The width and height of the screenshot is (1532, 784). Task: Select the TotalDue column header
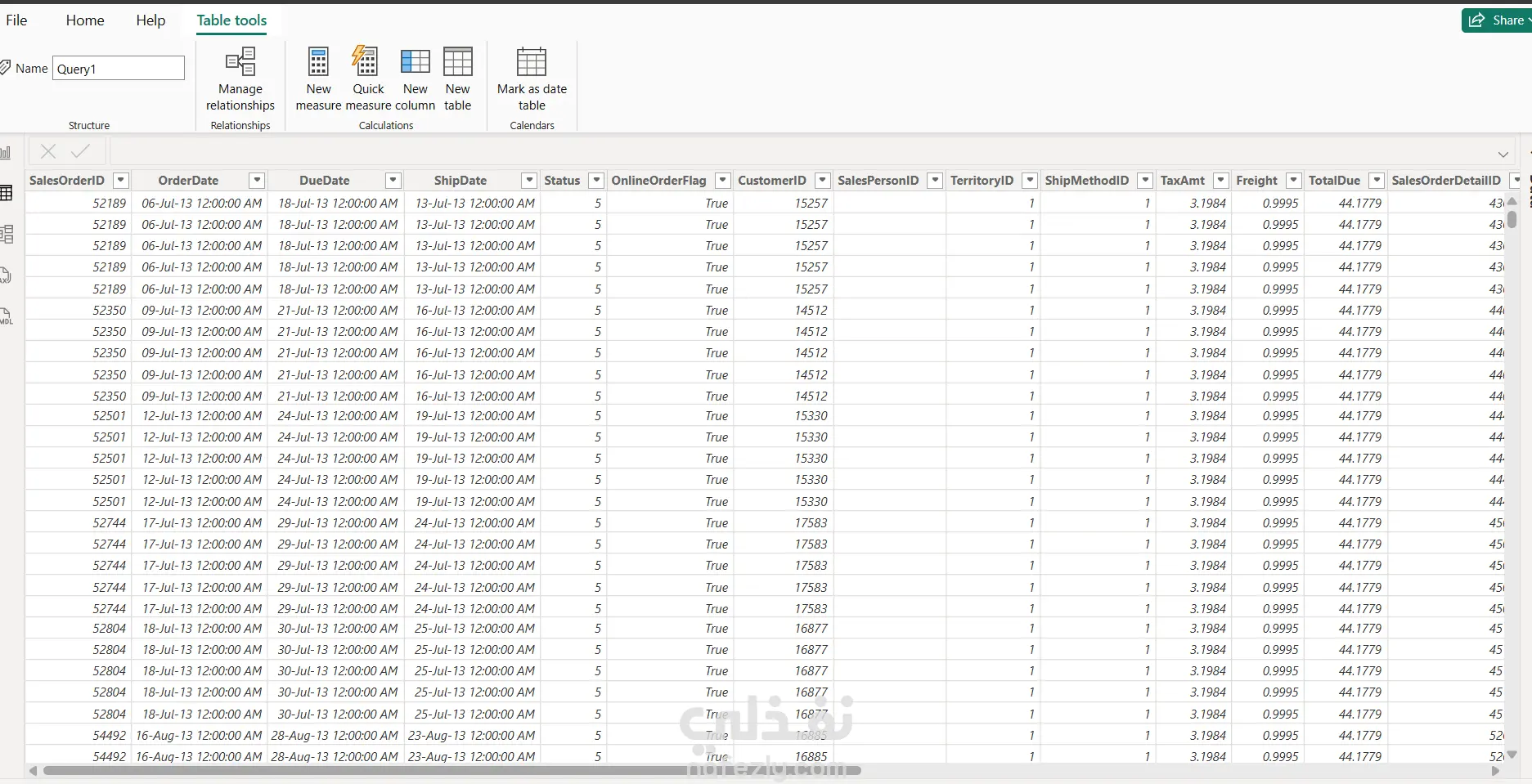[x=1334, y=180]
